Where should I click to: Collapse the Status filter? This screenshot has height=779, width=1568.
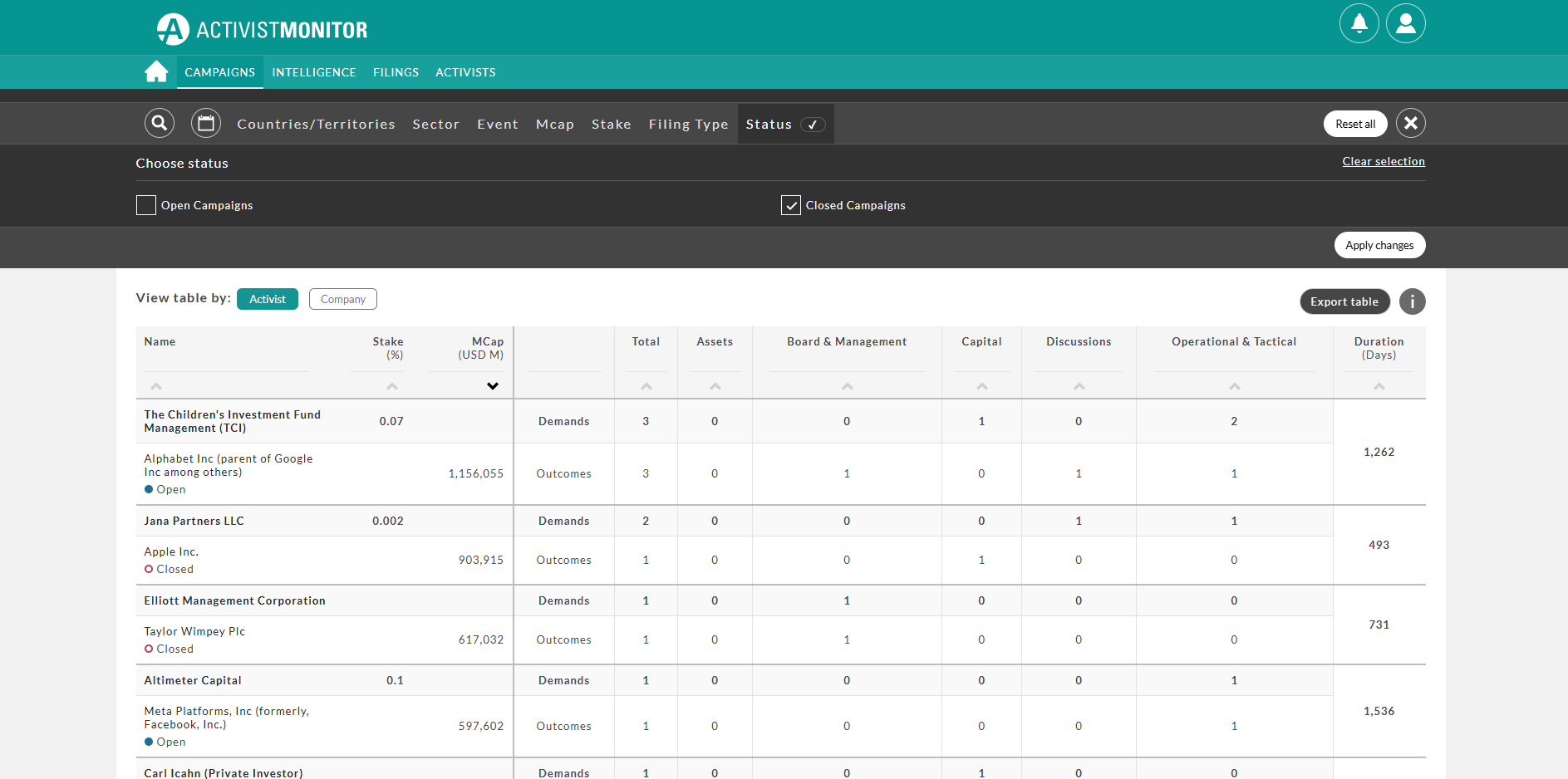(x=785, y=124)
